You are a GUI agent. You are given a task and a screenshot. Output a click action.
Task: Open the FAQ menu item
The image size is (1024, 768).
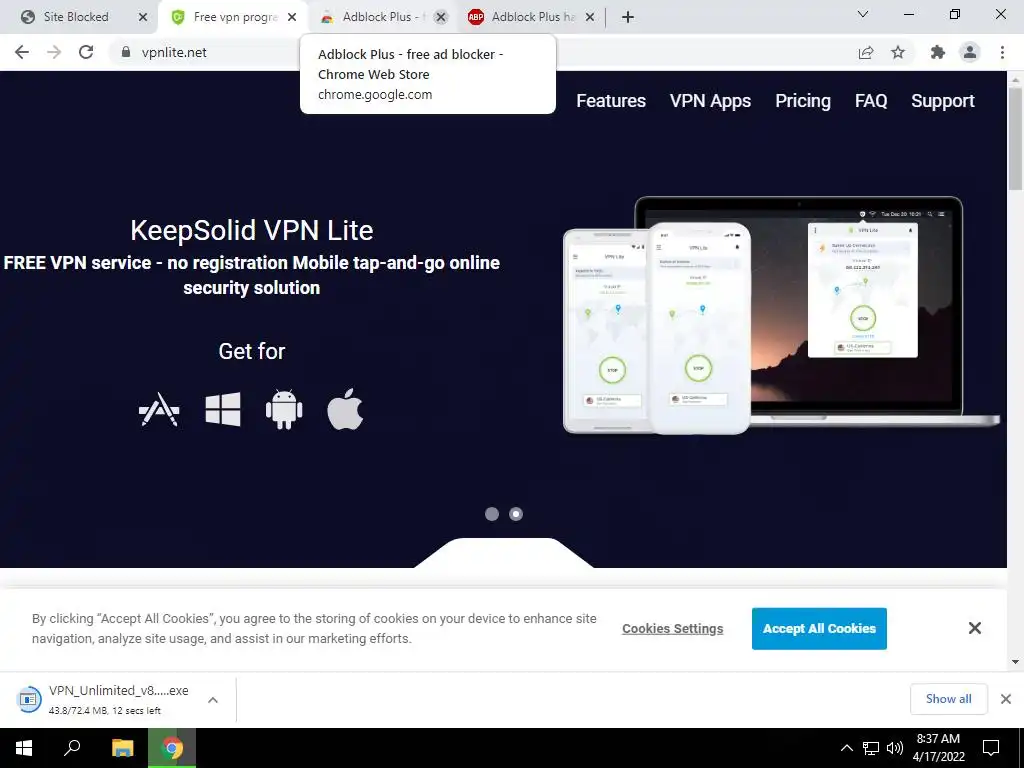coord(871,101)
